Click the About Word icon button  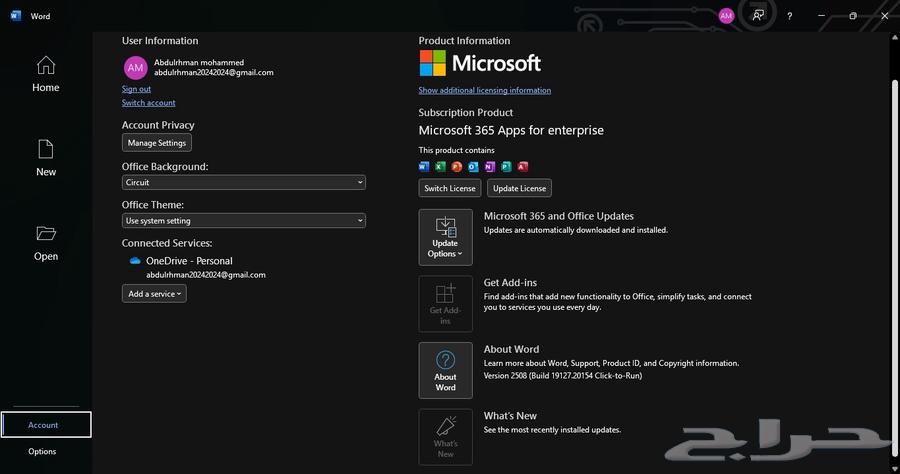(x=445, y=370)
